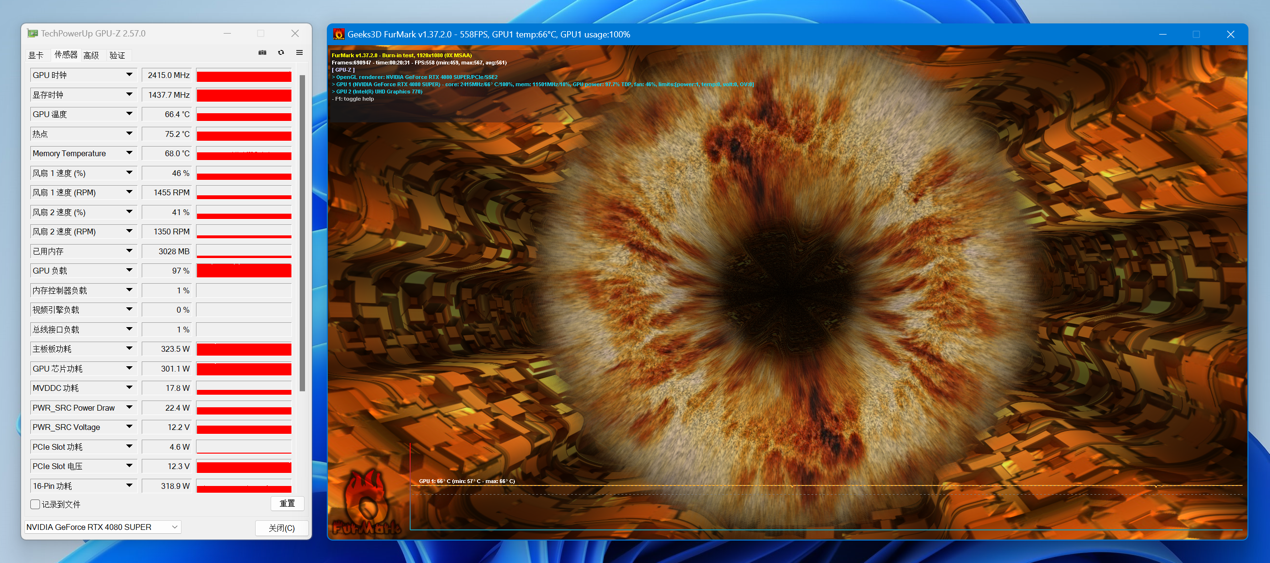Open the GPU-Z hamburger menu icon
Screen dimensions: 1270x563
point(299,53)
